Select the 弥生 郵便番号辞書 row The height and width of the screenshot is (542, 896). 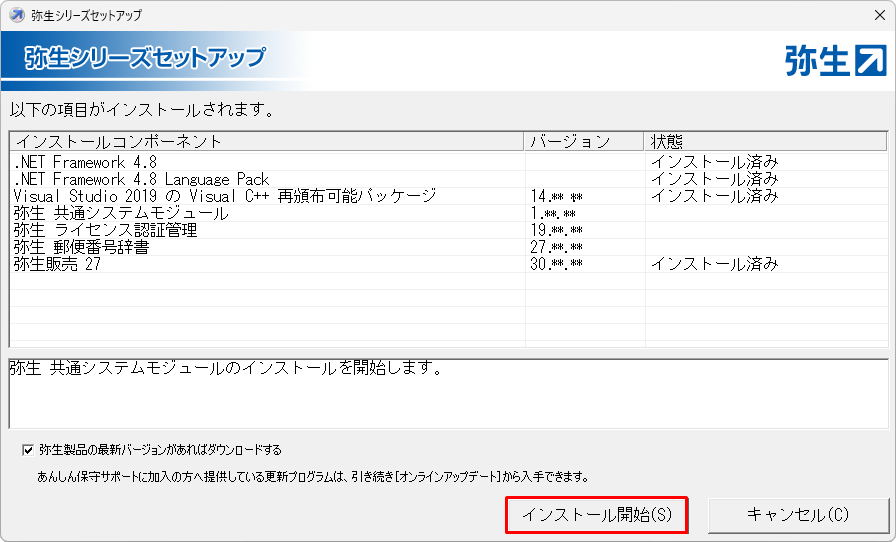click(x=449, y=247)
